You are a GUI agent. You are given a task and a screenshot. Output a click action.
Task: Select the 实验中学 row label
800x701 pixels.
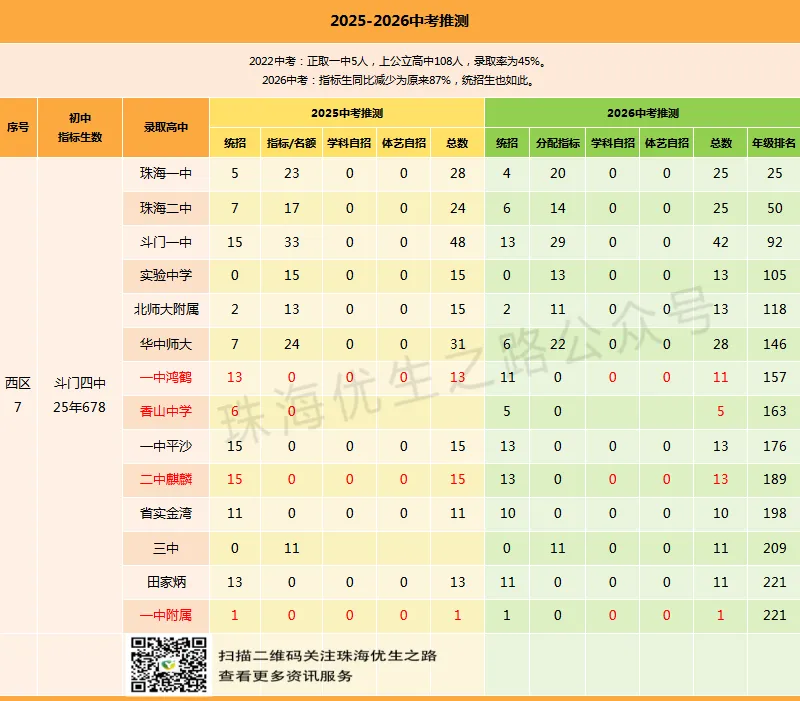tap(166, 276)
